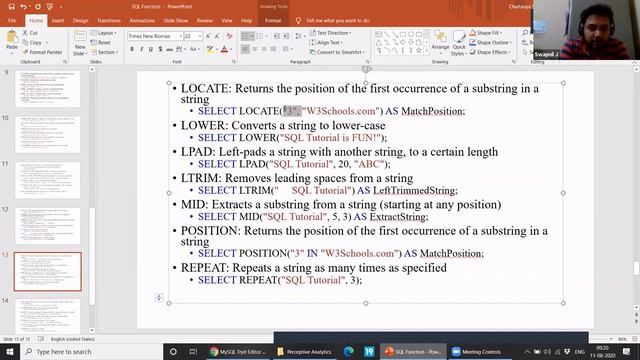Undo the last action
The height and width of the screenshot is (360, 640).
pyautogui.click(x=24, y=7)
